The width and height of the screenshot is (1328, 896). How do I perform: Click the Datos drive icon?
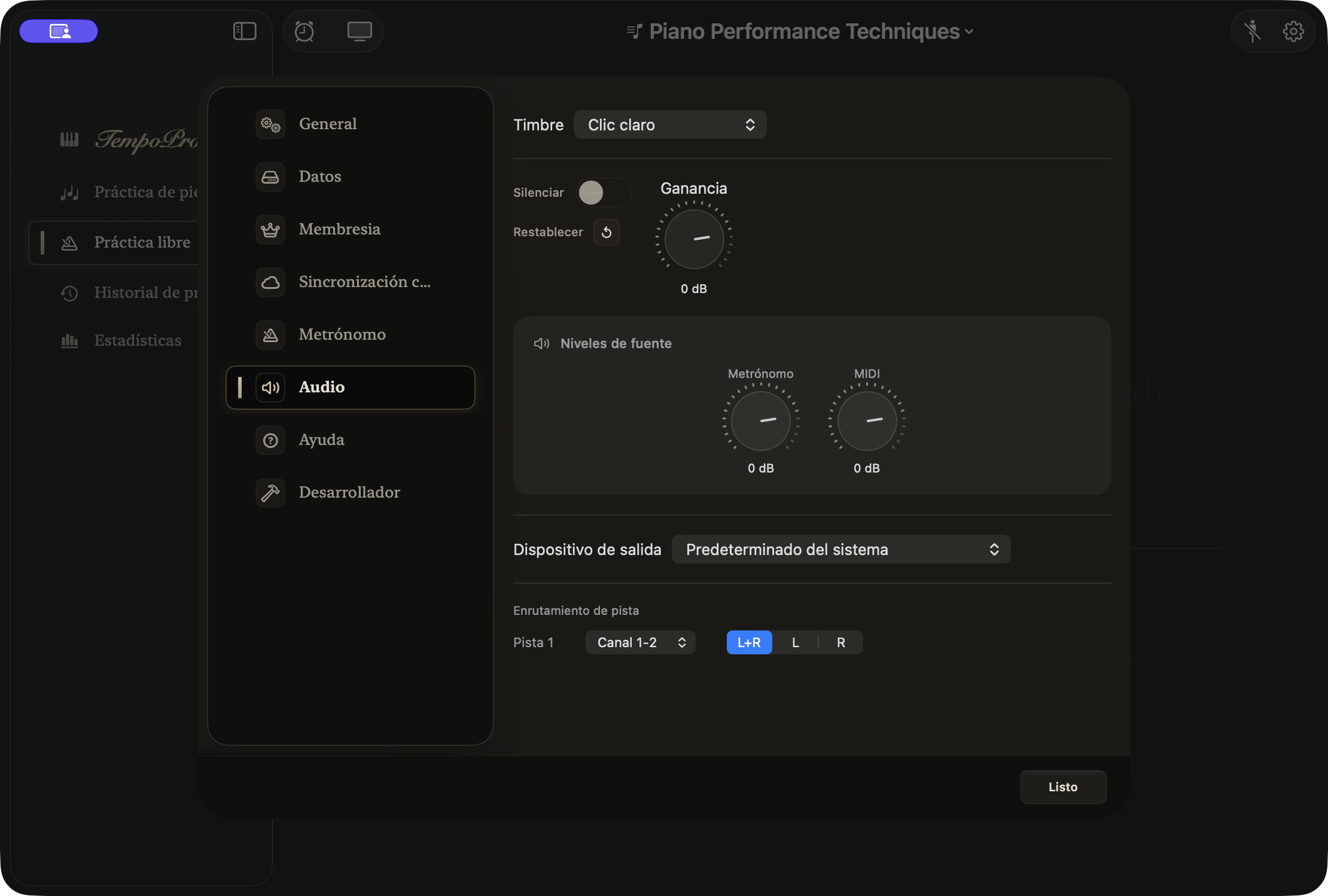[x=270, y=177]
